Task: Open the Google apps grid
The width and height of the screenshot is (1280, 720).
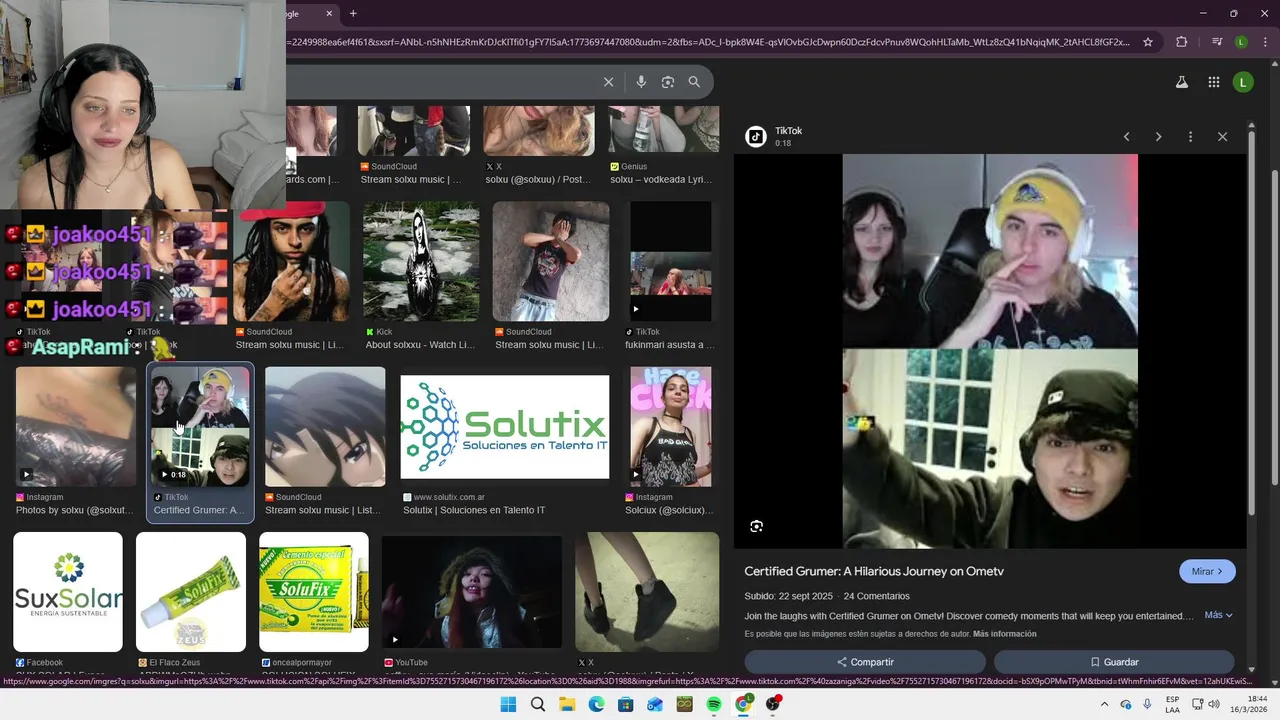Action: click(x=1214, y=82)
